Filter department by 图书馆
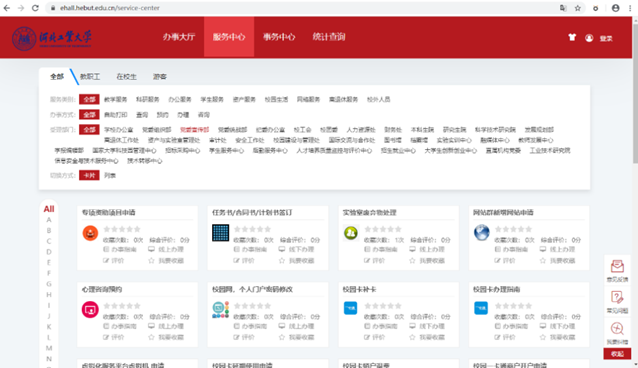Image resolution: width=638 pixels, height=368 pixels. [393, 140]
